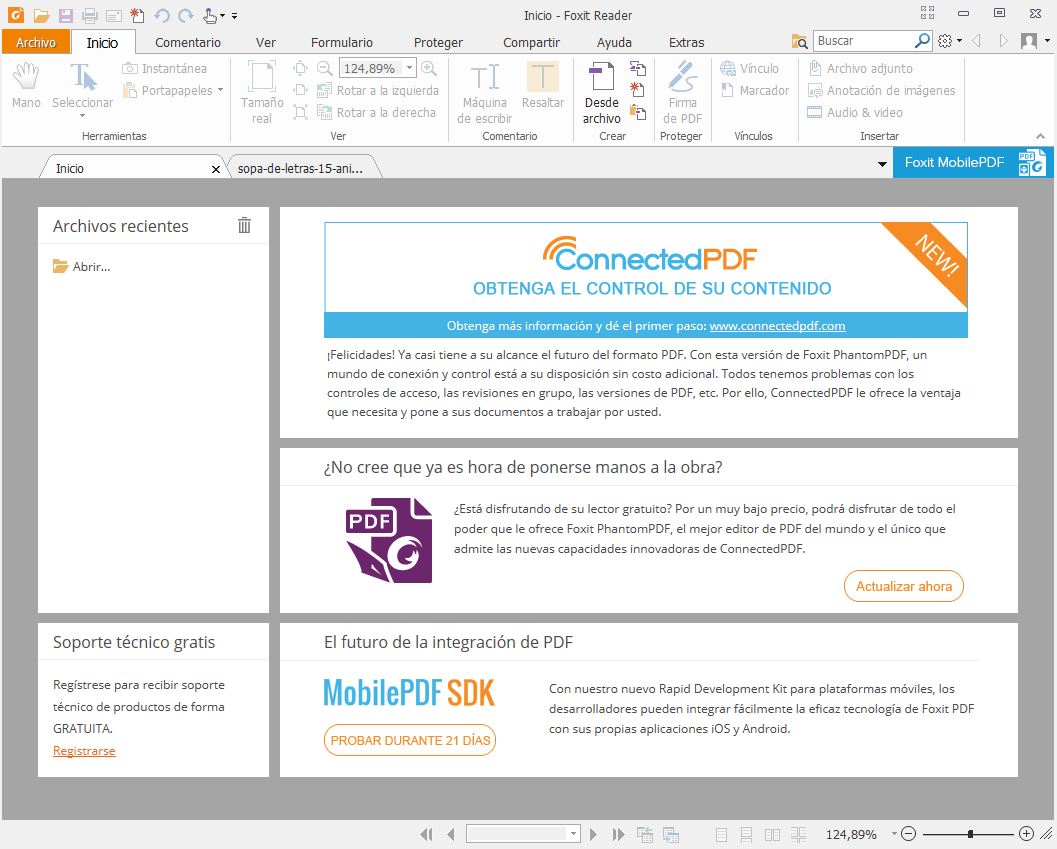Click the zoom-in magnifier in the ribbon
Screen dimensions: 1057x849
[x=429, y=68]
